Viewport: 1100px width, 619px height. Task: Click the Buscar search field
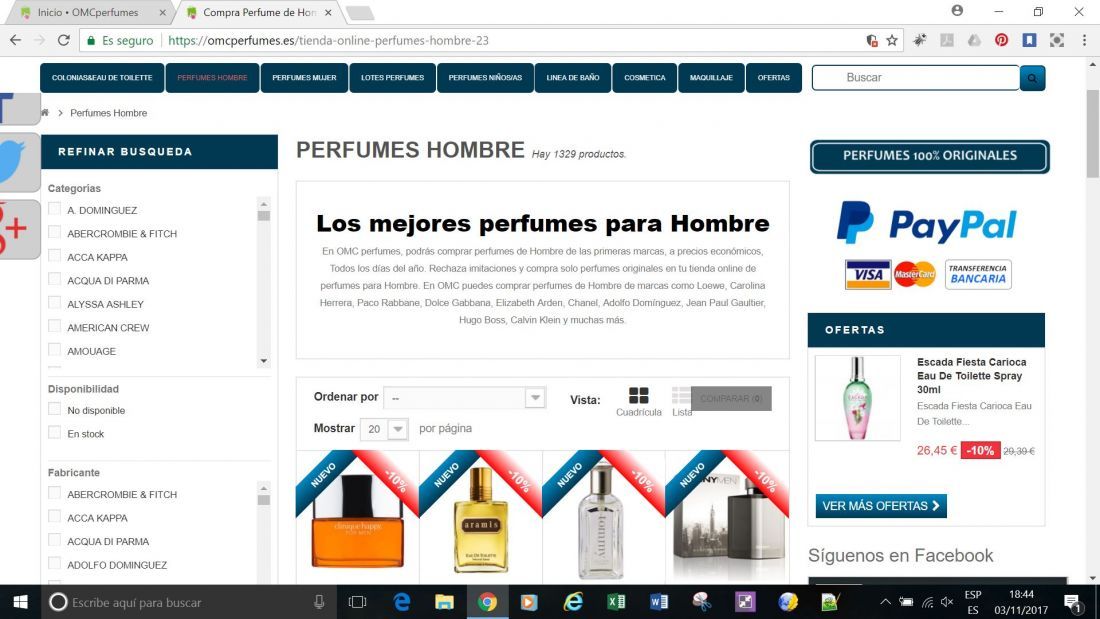tap(915, 78)
